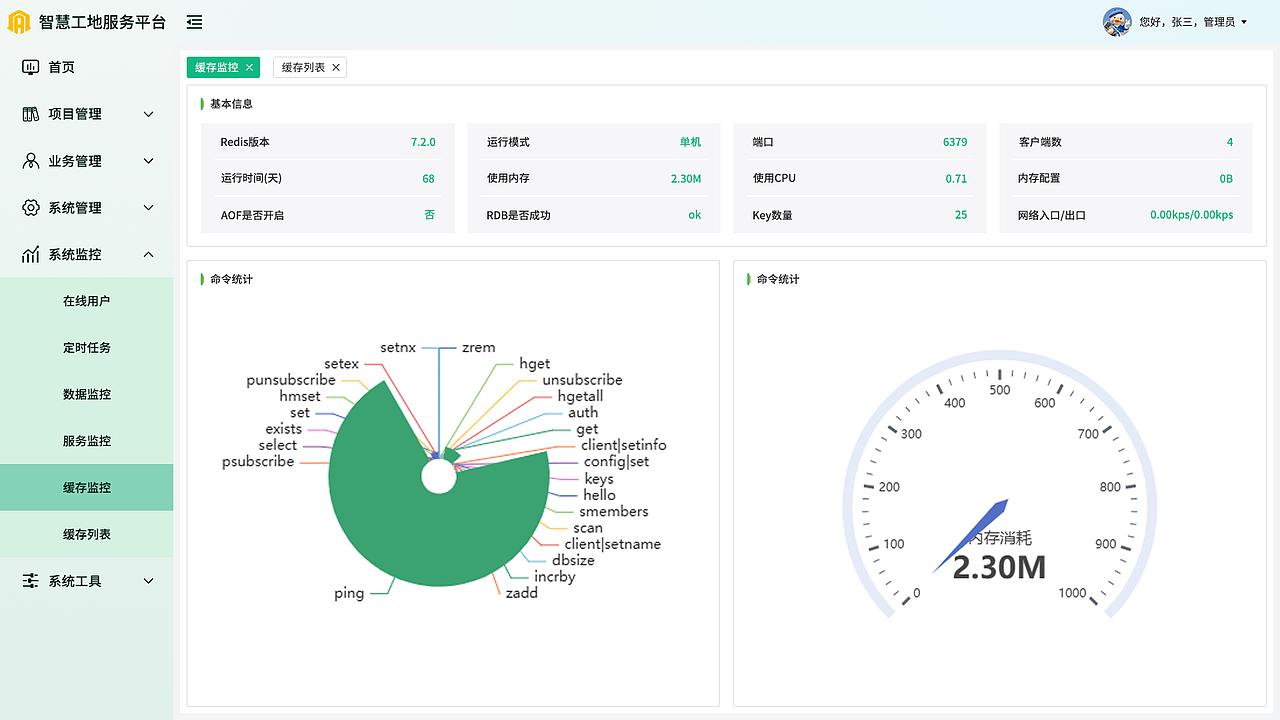Close the 缓存列表 tab
This screenshot has height=720, width=1280.
(x=336, y=67)
